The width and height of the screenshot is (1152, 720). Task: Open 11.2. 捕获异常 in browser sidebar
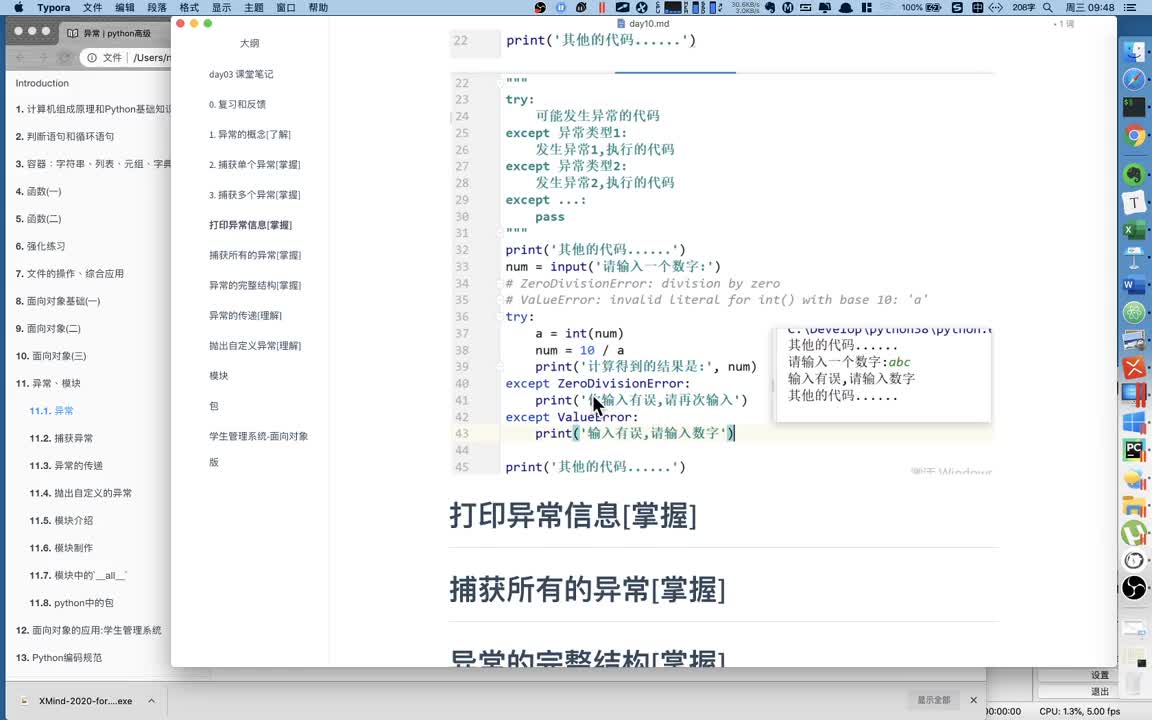click(61, 438)
